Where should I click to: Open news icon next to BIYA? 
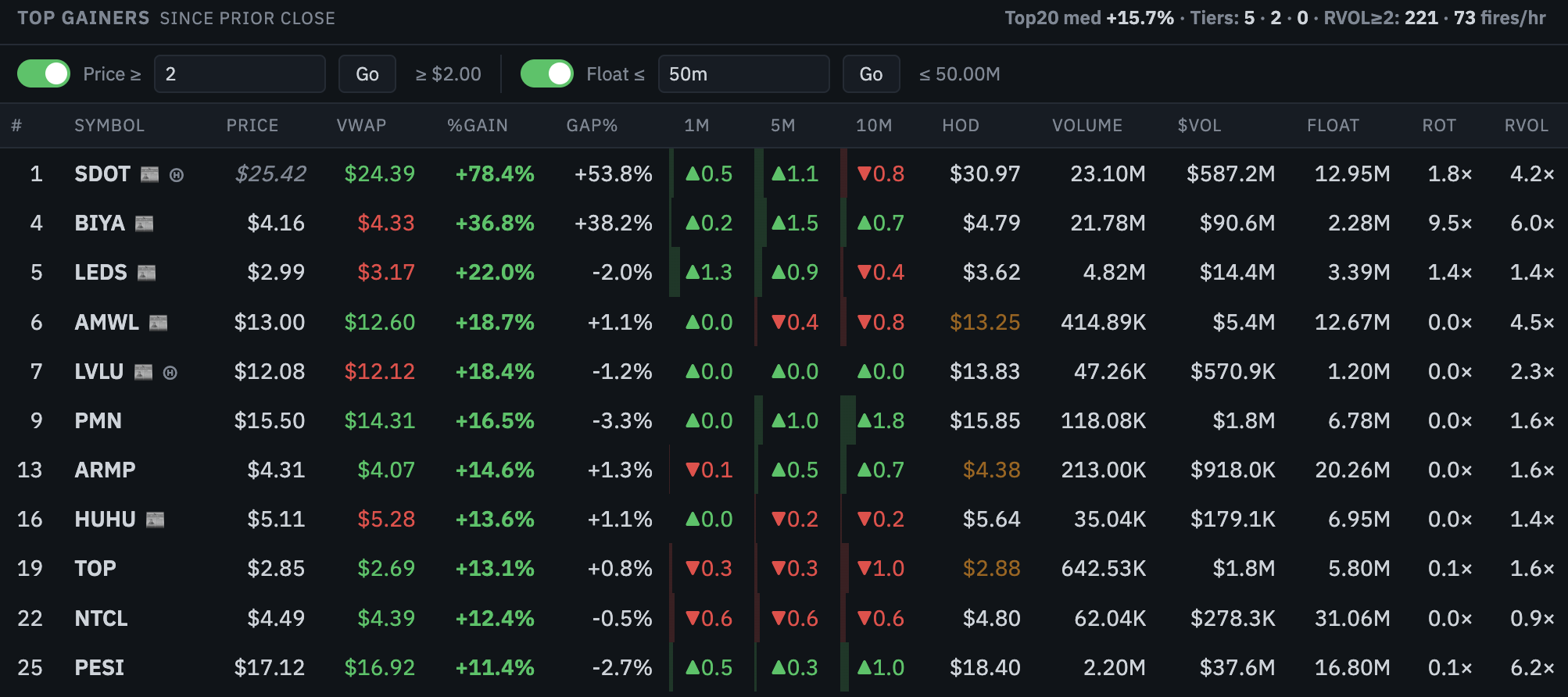144,224
